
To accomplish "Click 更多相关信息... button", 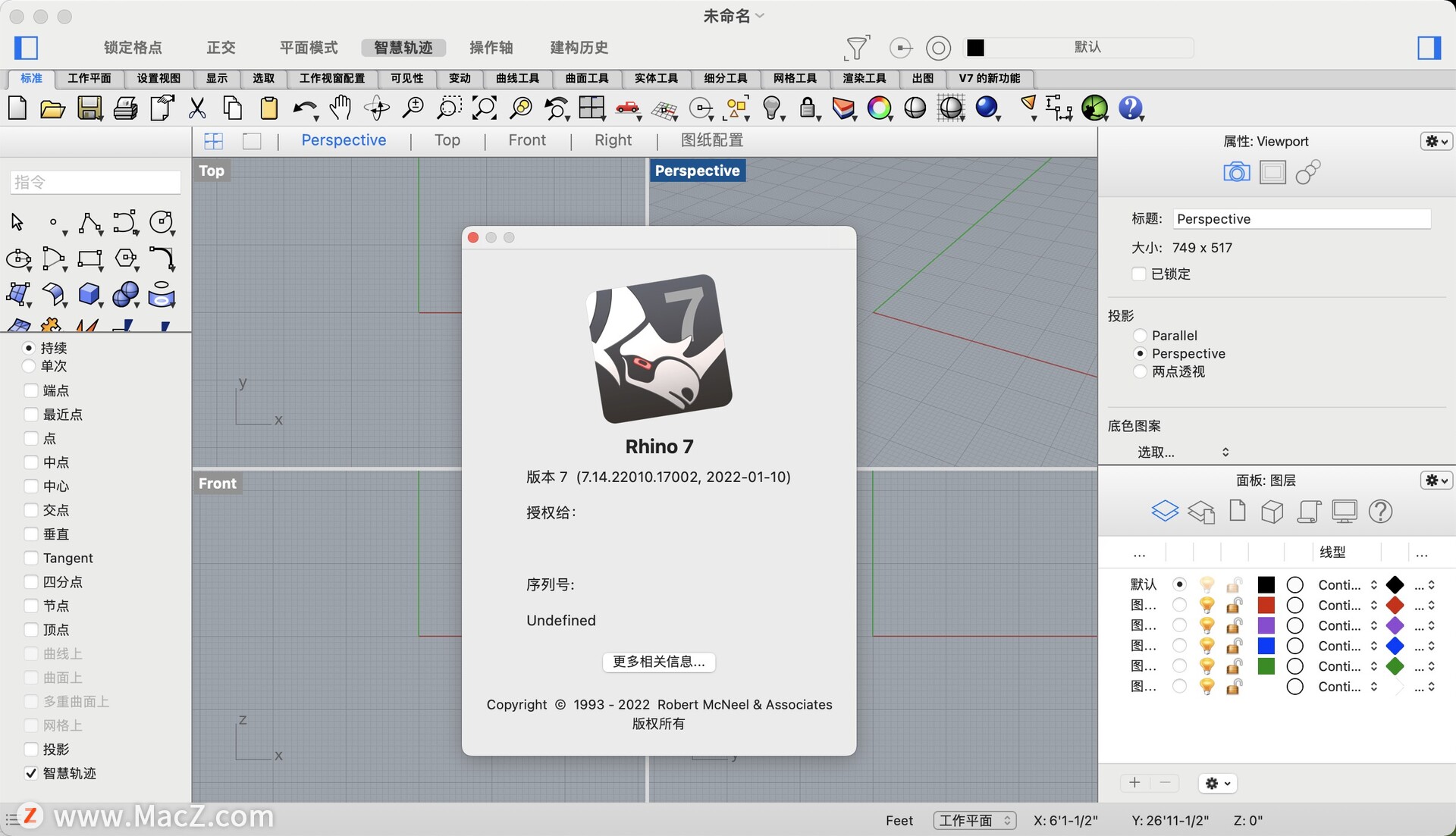I will pyautogui.click(x=659, y=662).
